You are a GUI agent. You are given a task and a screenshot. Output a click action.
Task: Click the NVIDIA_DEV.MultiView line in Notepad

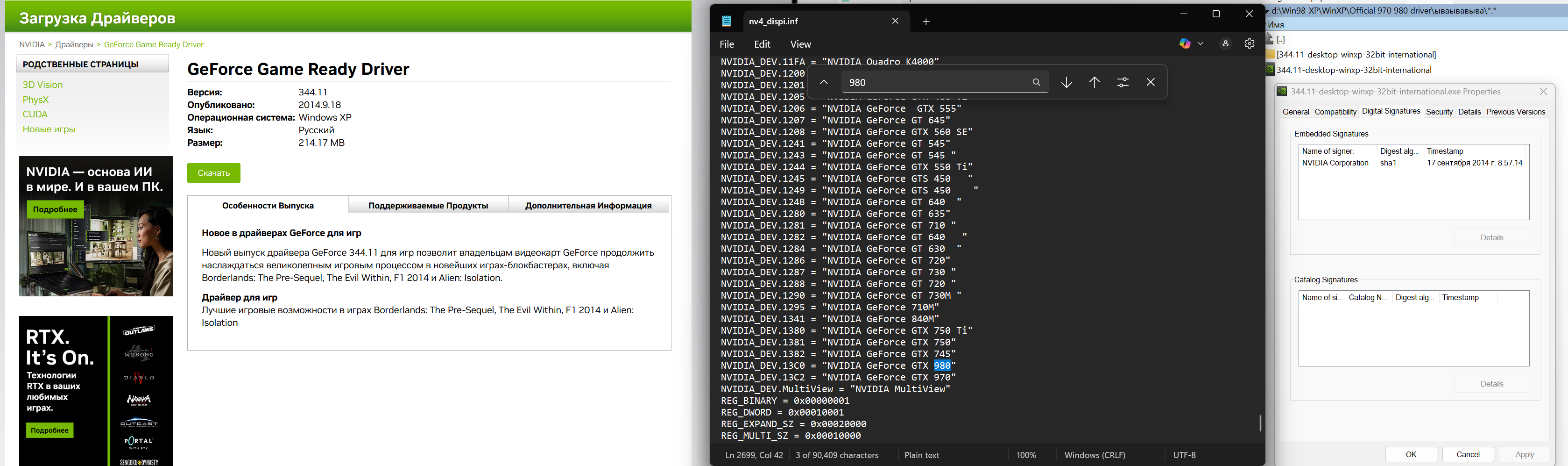point(835,389)
